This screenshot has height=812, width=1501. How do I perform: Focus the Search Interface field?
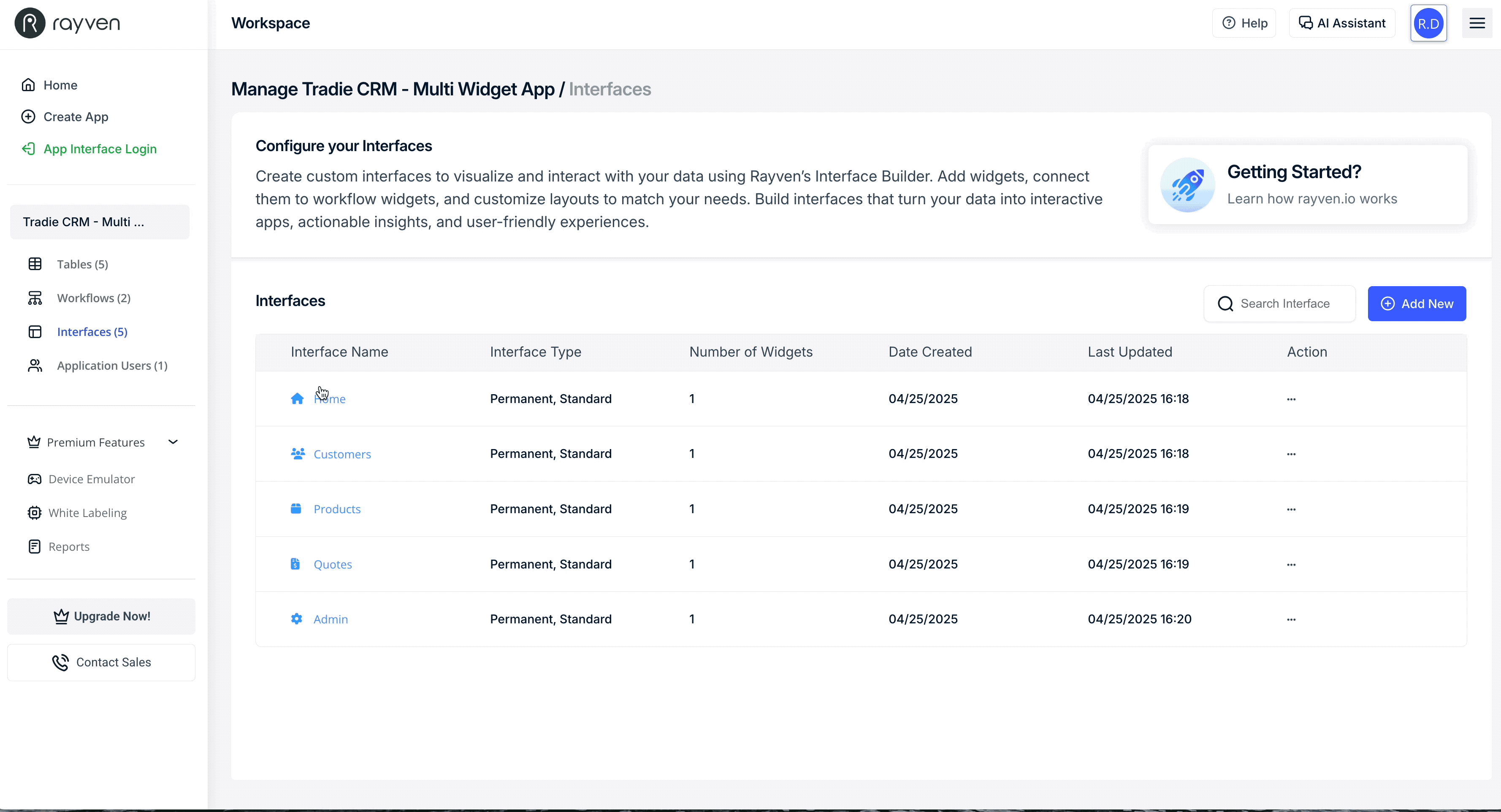tap(1279, 303)
